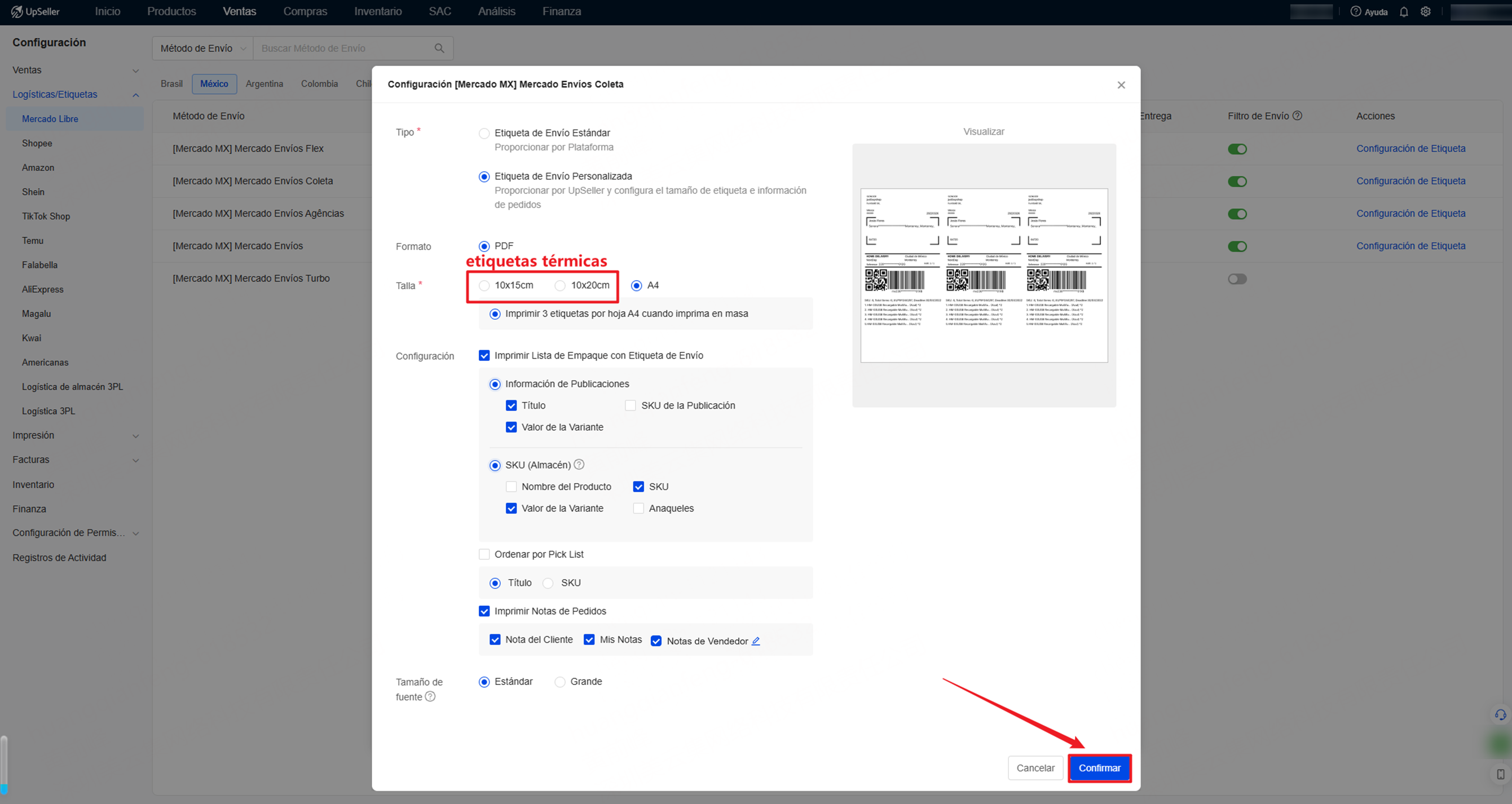This screenshot has height=804, width=1512.
Task: Open the Productos top menu
Action: click(171, 12)
